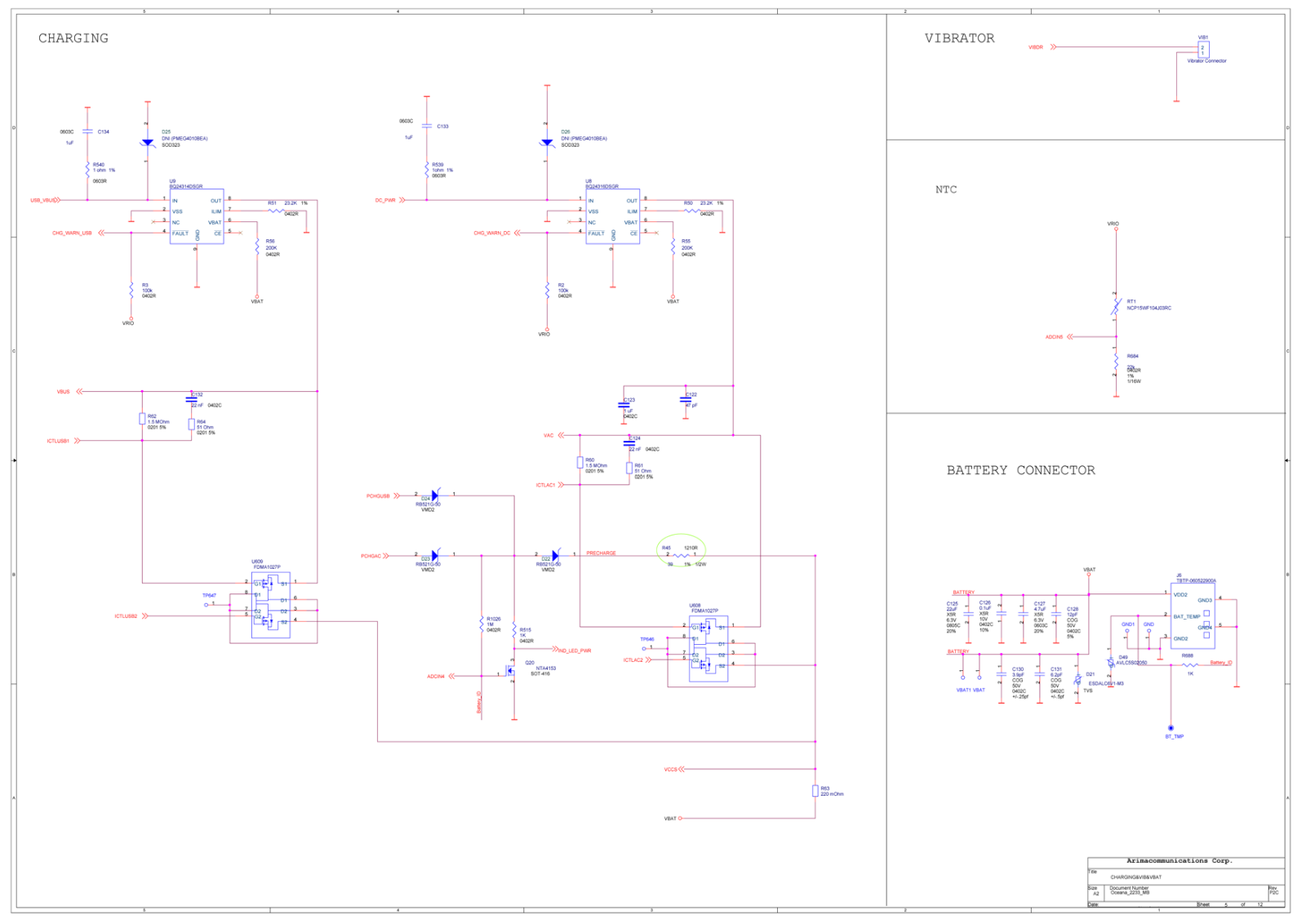The image size is (1306, 924).
Task: Click the D24 diode on PCHGUSB line
Action: (x=434, y=495)
